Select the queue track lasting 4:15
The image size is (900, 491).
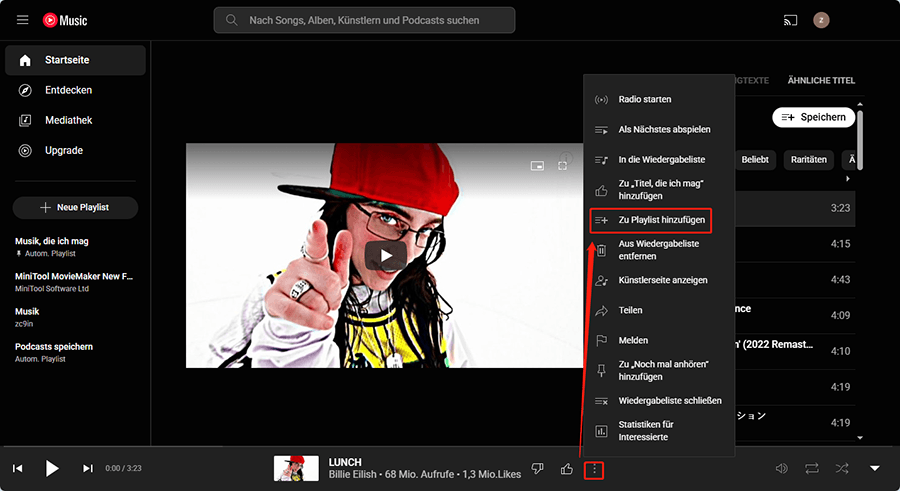coord(796,244)
